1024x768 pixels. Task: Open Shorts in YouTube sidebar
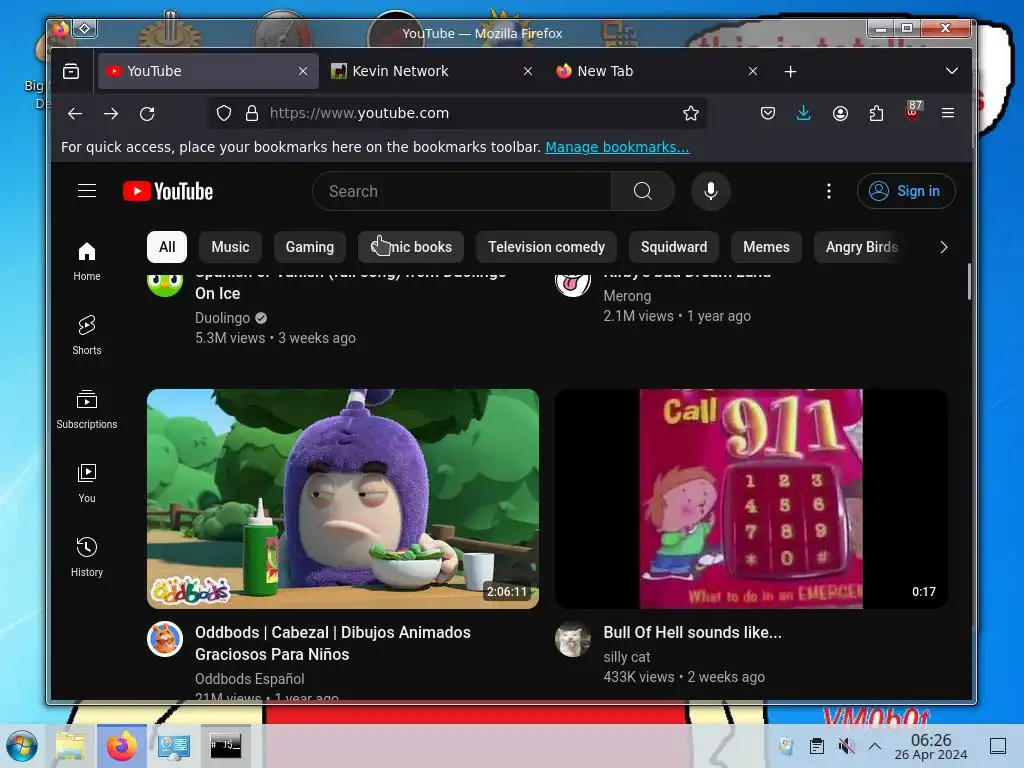(87, 335)
